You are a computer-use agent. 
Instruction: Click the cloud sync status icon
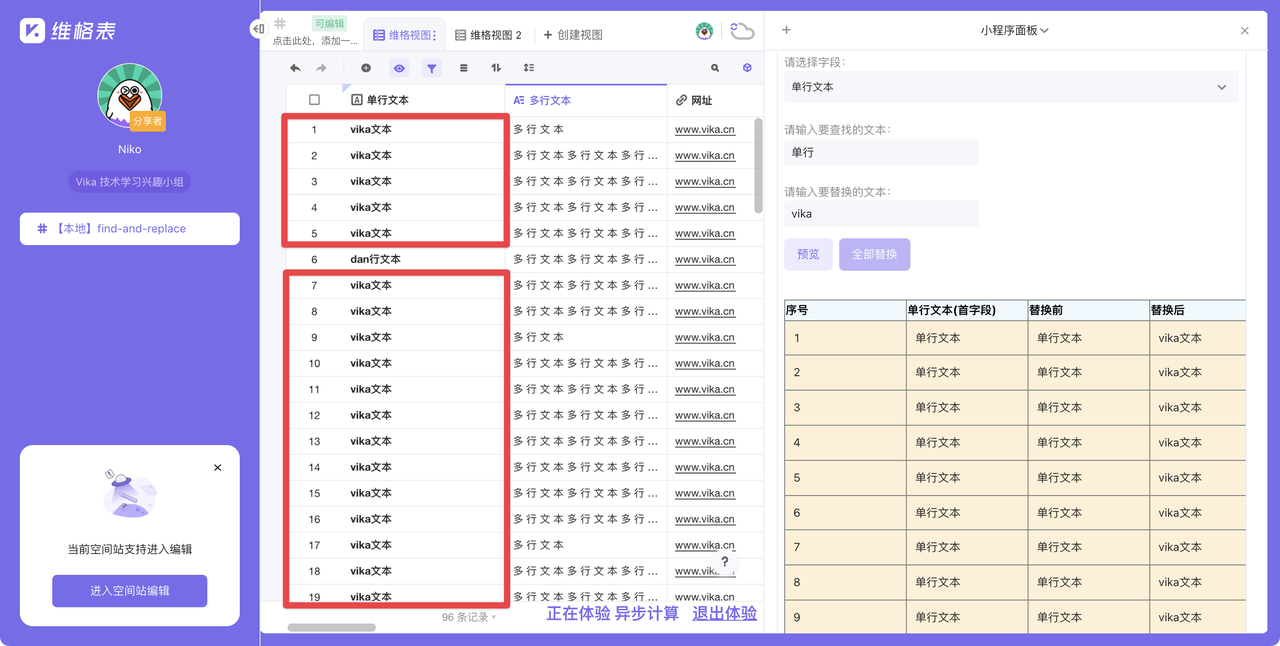point(741,31)
